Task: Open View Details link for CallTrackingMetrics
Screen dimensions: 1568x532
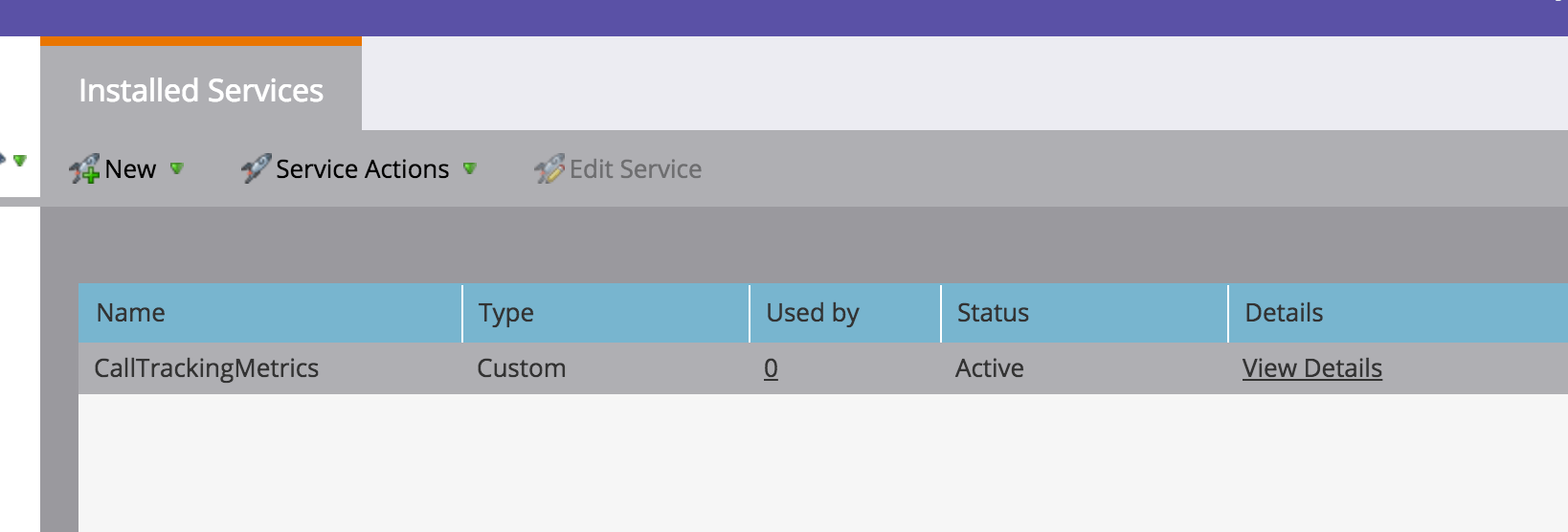Action: tap(1311, 368)
